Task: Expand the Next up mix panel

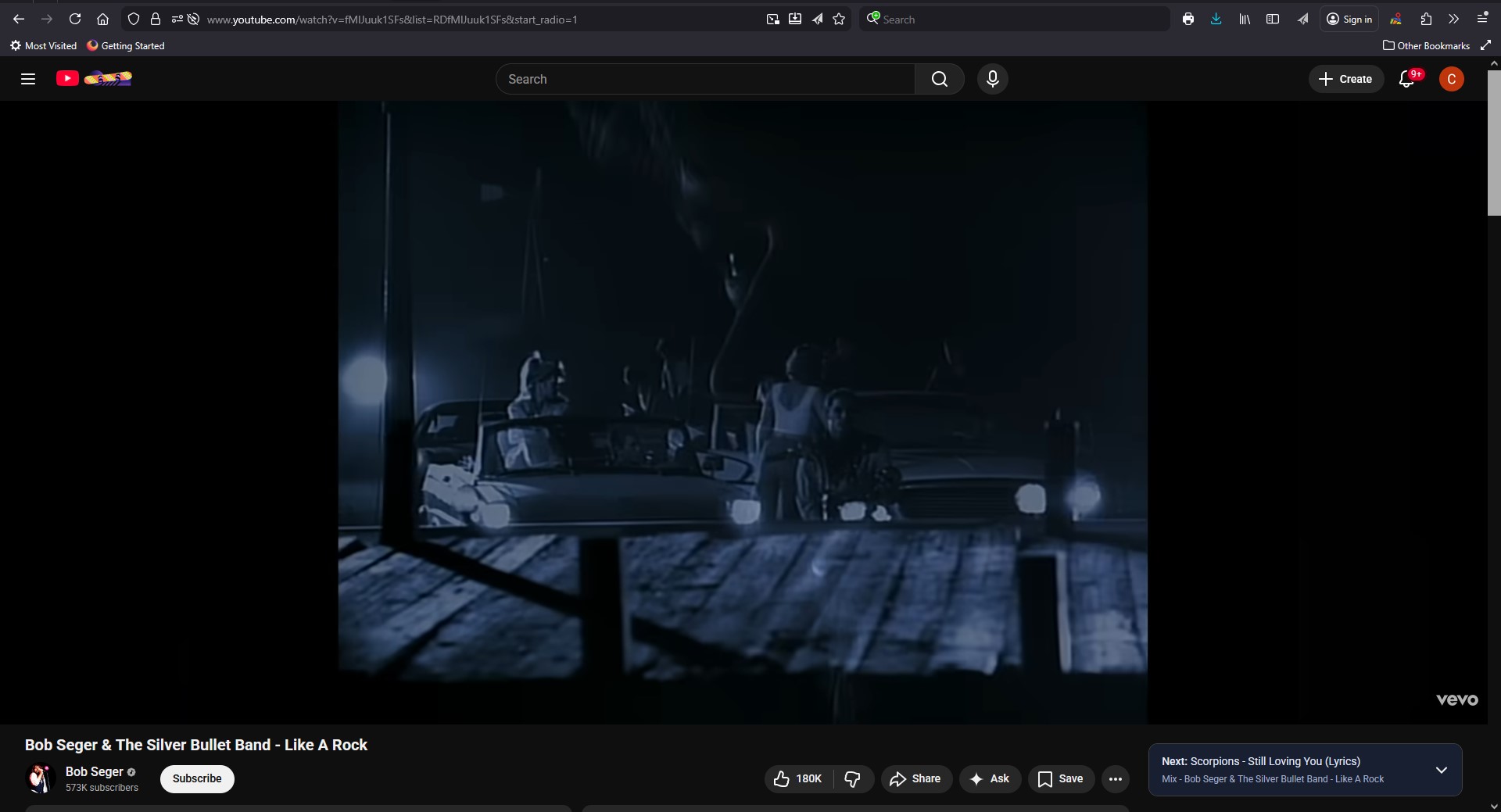Action: 1441,770
